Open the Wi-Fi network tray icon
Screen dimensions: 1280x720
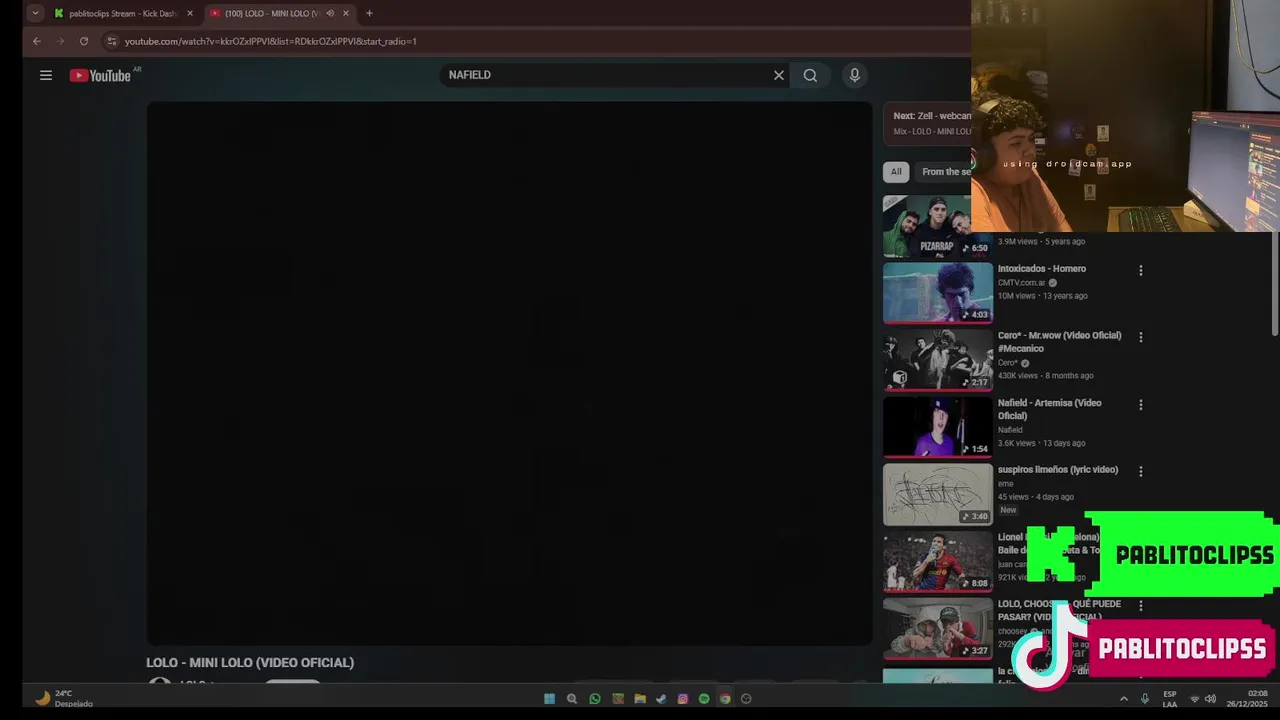(1194, 699)
